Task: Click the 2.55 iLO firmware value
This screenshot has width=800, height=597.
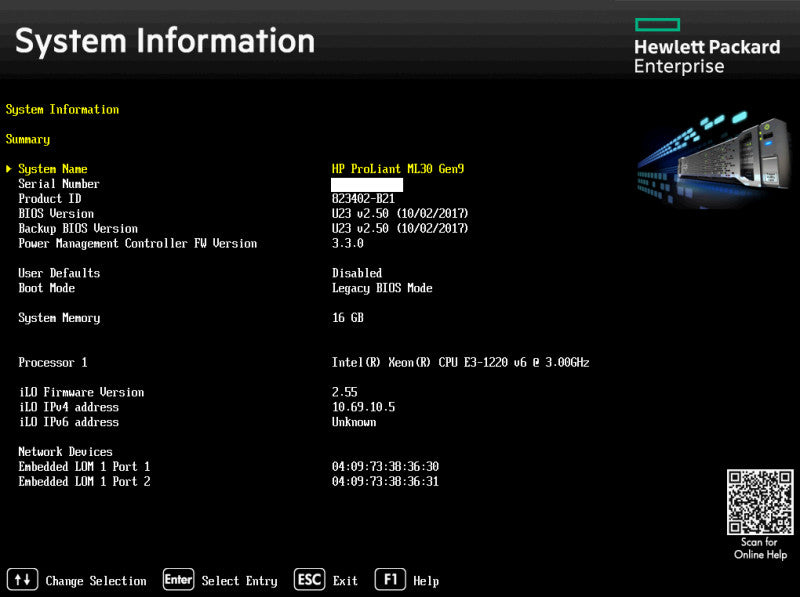Action: (x=345, y=392)
